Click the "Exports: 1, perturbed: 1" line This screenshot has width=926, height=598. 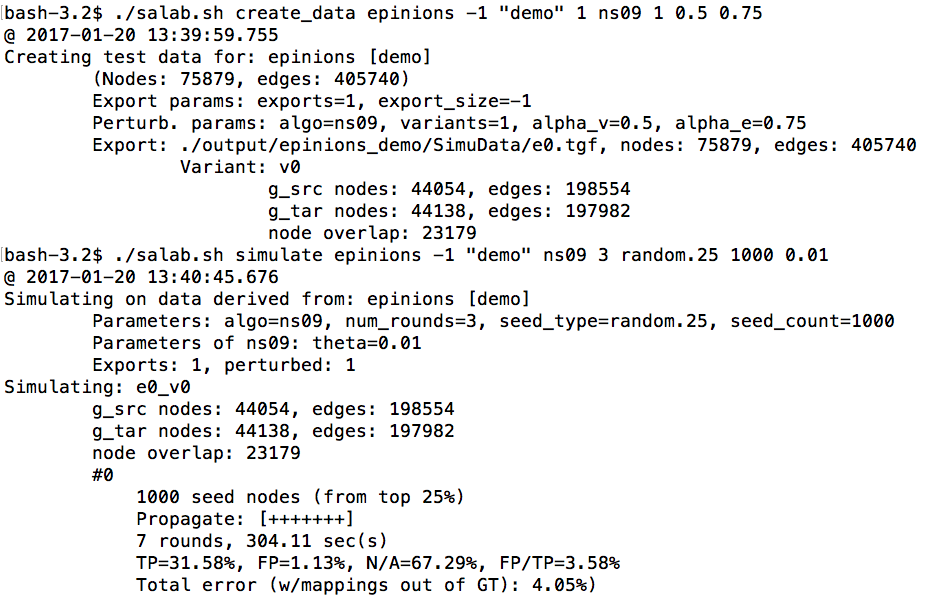(224, 365)
